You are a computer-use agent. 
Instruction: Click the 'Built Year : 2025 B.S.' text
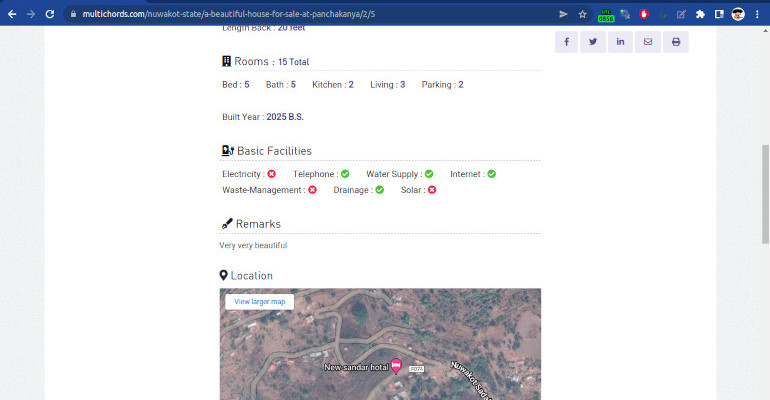[263, 117]
